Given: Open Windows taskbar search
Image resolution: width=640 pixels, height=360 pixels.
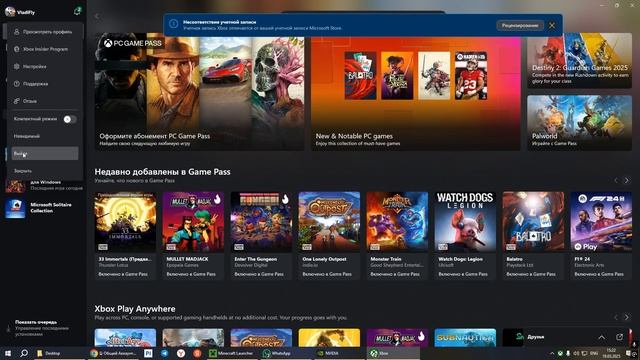Looking at the screenshot, I should coord(24,353).
